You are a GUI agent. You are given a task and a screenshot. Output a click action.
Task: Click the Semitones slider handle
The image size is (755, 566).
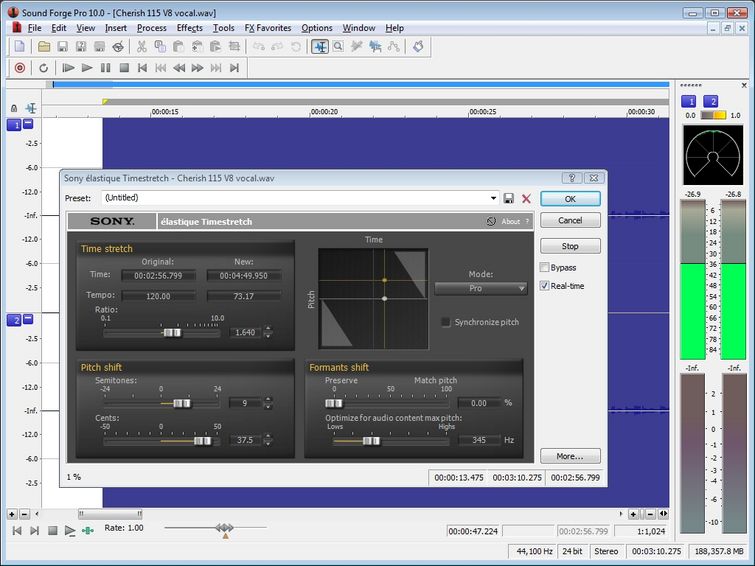click(182, 403)
